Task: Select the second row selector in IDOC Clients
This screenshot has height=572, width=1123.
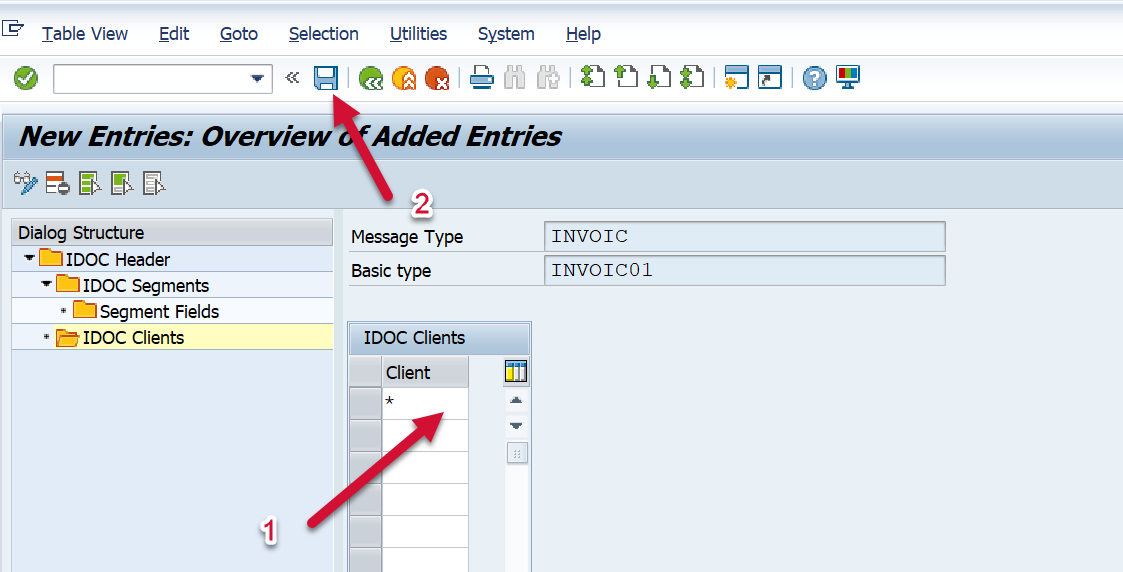Action: (x=365, y=436)
